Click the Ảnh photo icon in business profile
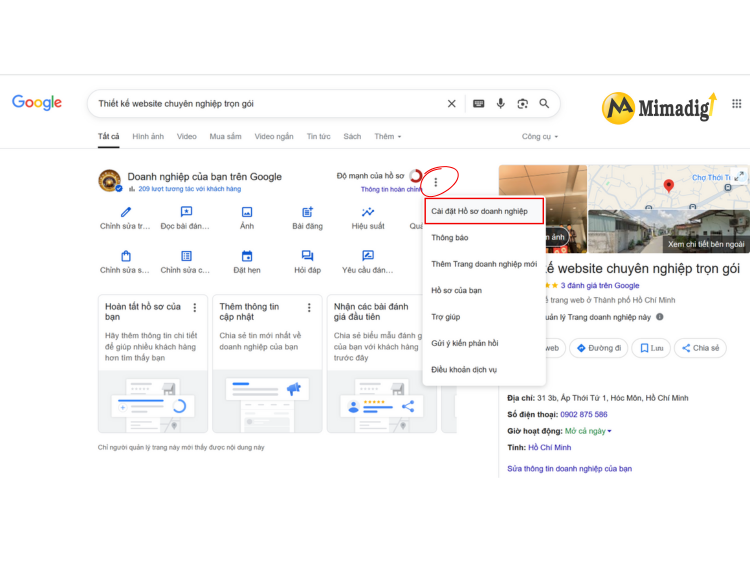 coord(247,212)
